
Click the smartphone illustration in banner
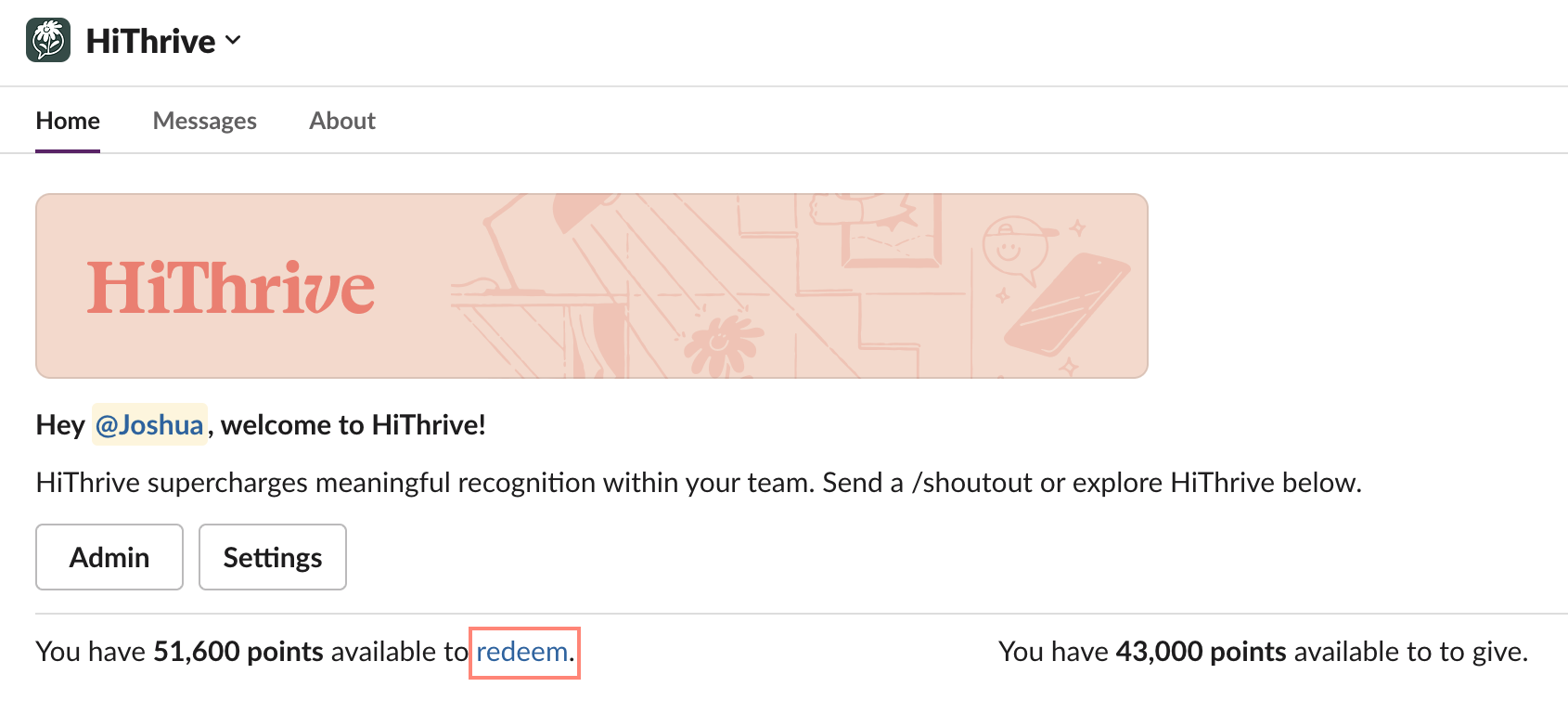[x=1067, y=305]
